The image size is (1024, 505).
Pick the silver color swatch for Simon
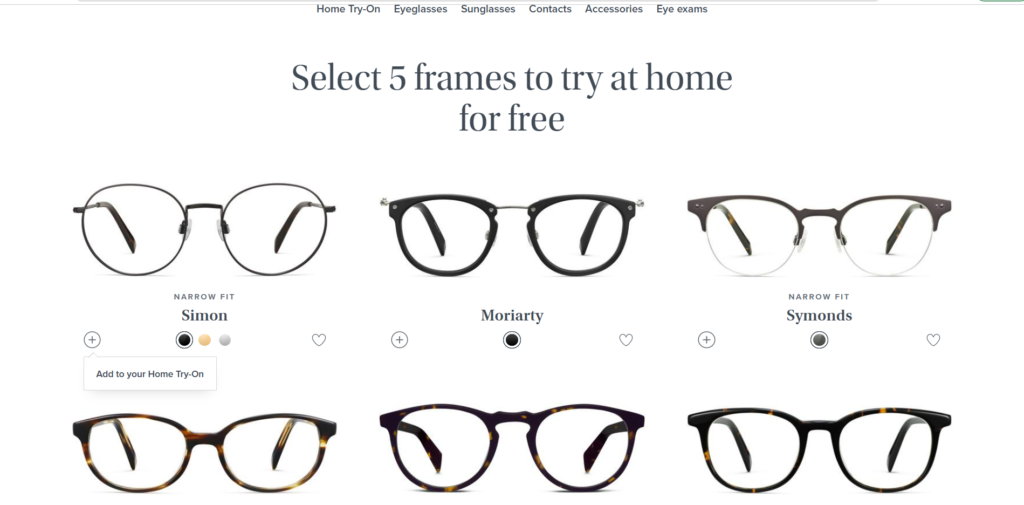tap(225, 340)
